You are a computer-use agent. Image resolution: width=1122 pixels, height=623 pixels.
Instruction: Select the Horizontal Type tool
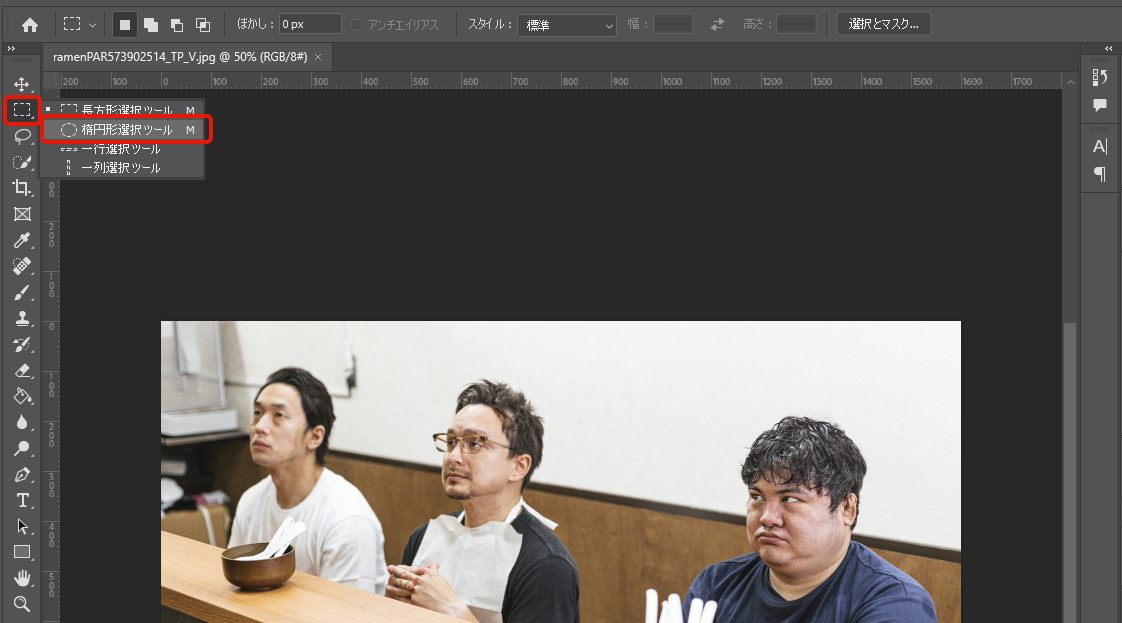point(21,500)
